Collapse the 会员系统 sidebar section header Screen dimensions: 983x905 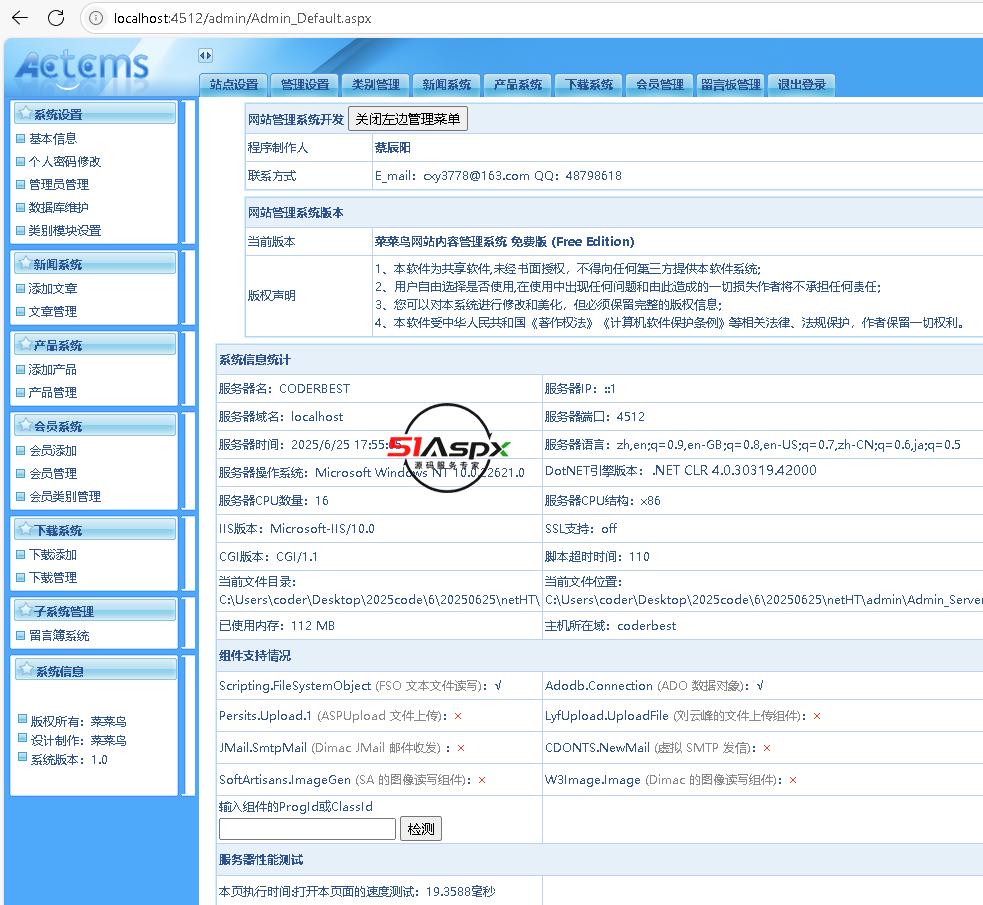tap(95, 426)
